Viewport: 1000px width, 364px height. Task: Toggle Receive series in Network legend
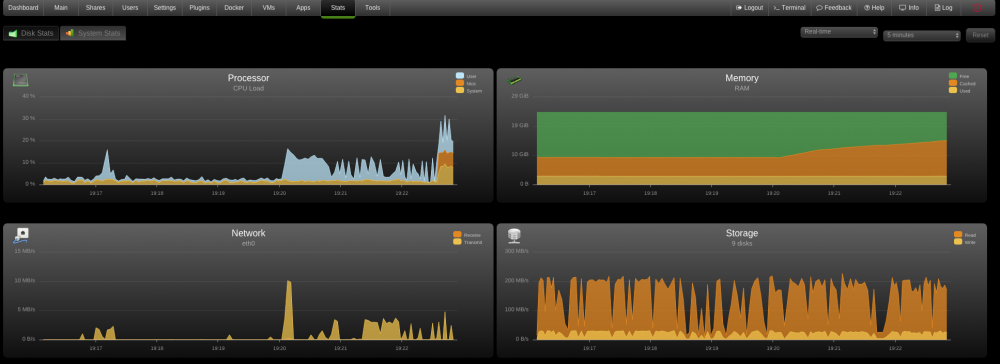tap(467, 235)
